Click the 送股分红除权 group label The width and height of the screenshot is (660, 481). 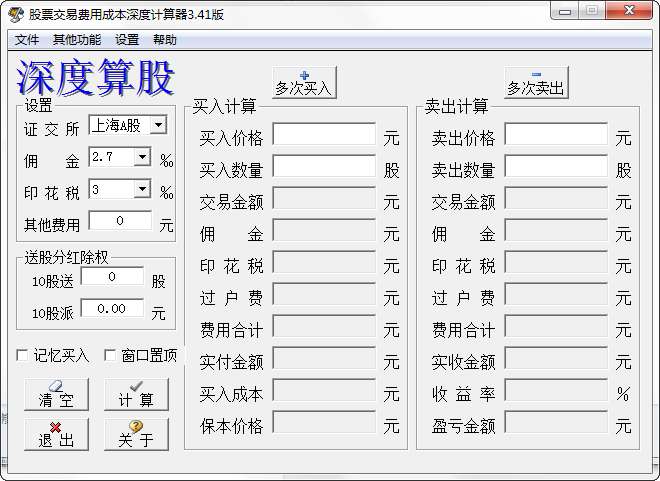tap(67, 257)
